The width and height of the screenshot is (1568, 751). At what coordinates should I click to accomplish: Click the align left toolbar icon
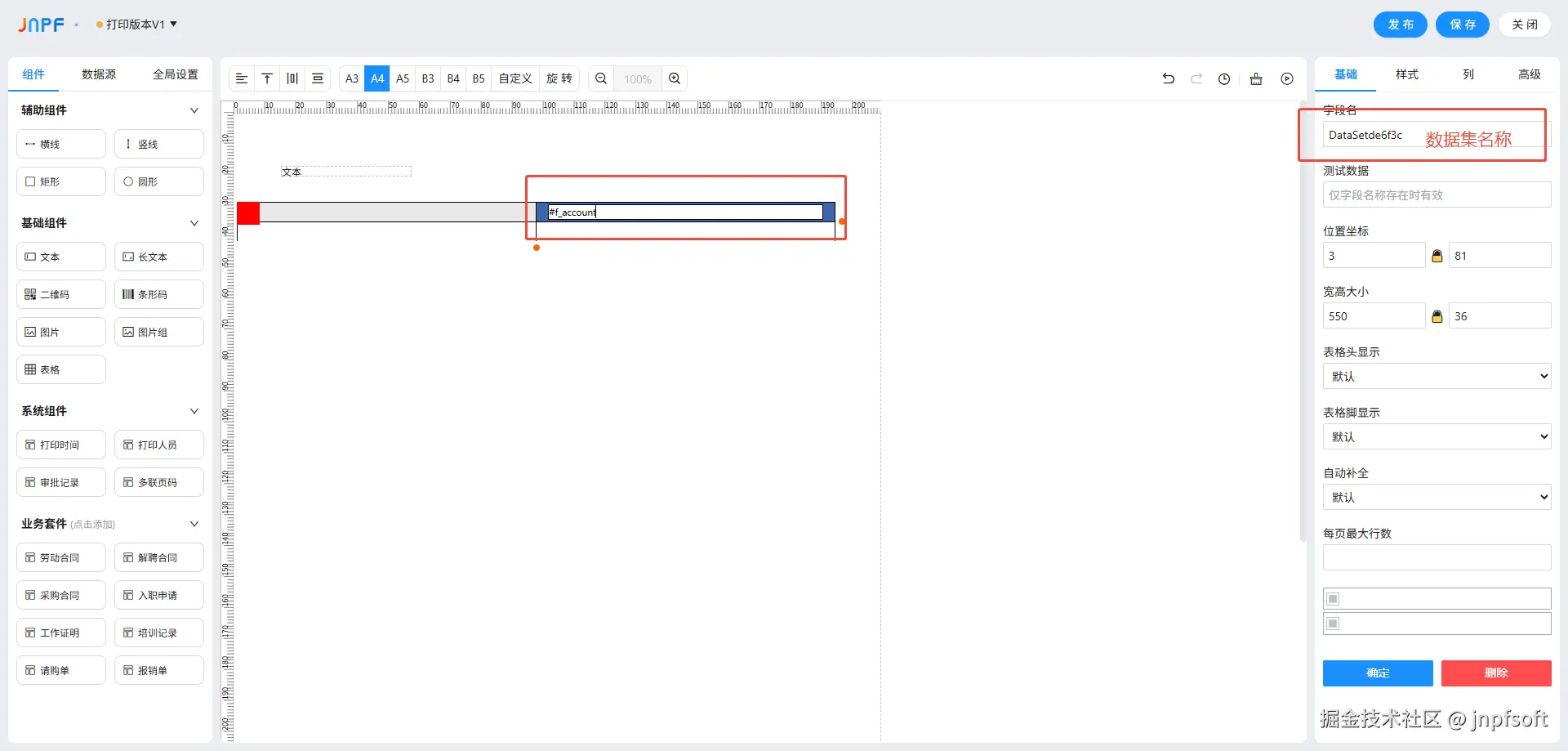[242, 78]
